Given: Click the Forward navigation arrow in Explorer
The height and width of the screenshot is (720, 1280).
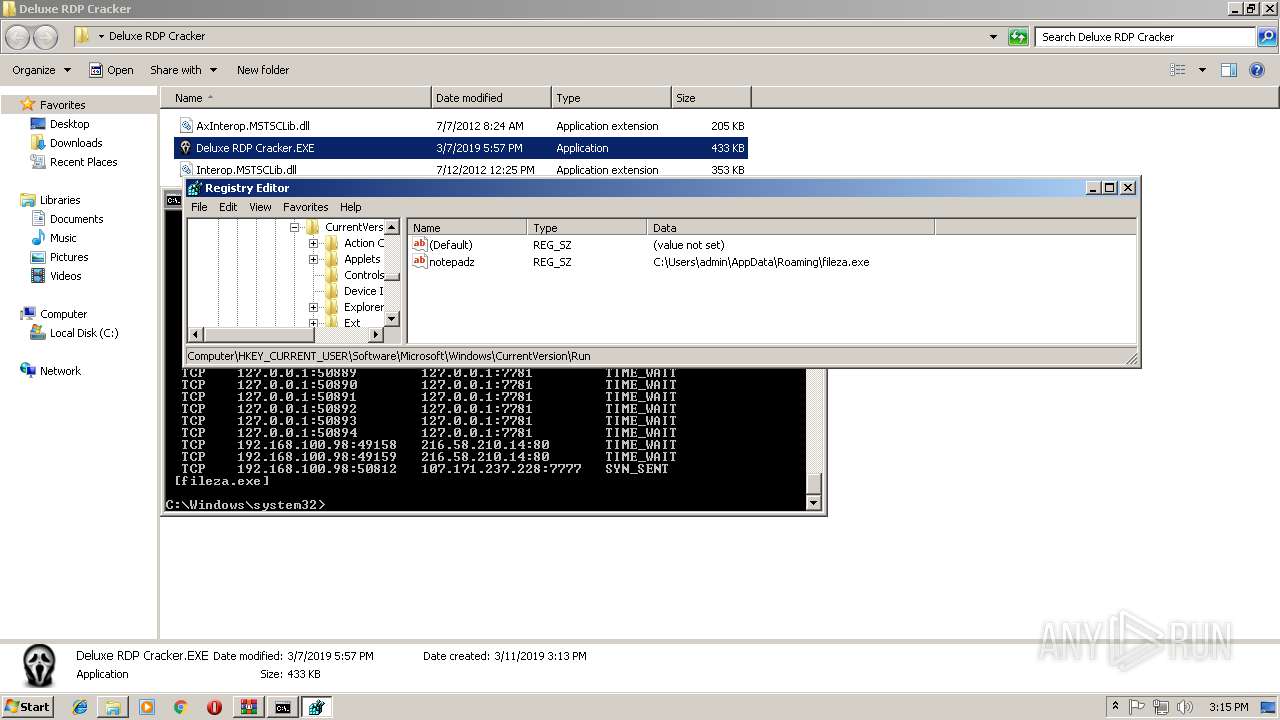Looking at the screenshot, I should coord(46,37).
